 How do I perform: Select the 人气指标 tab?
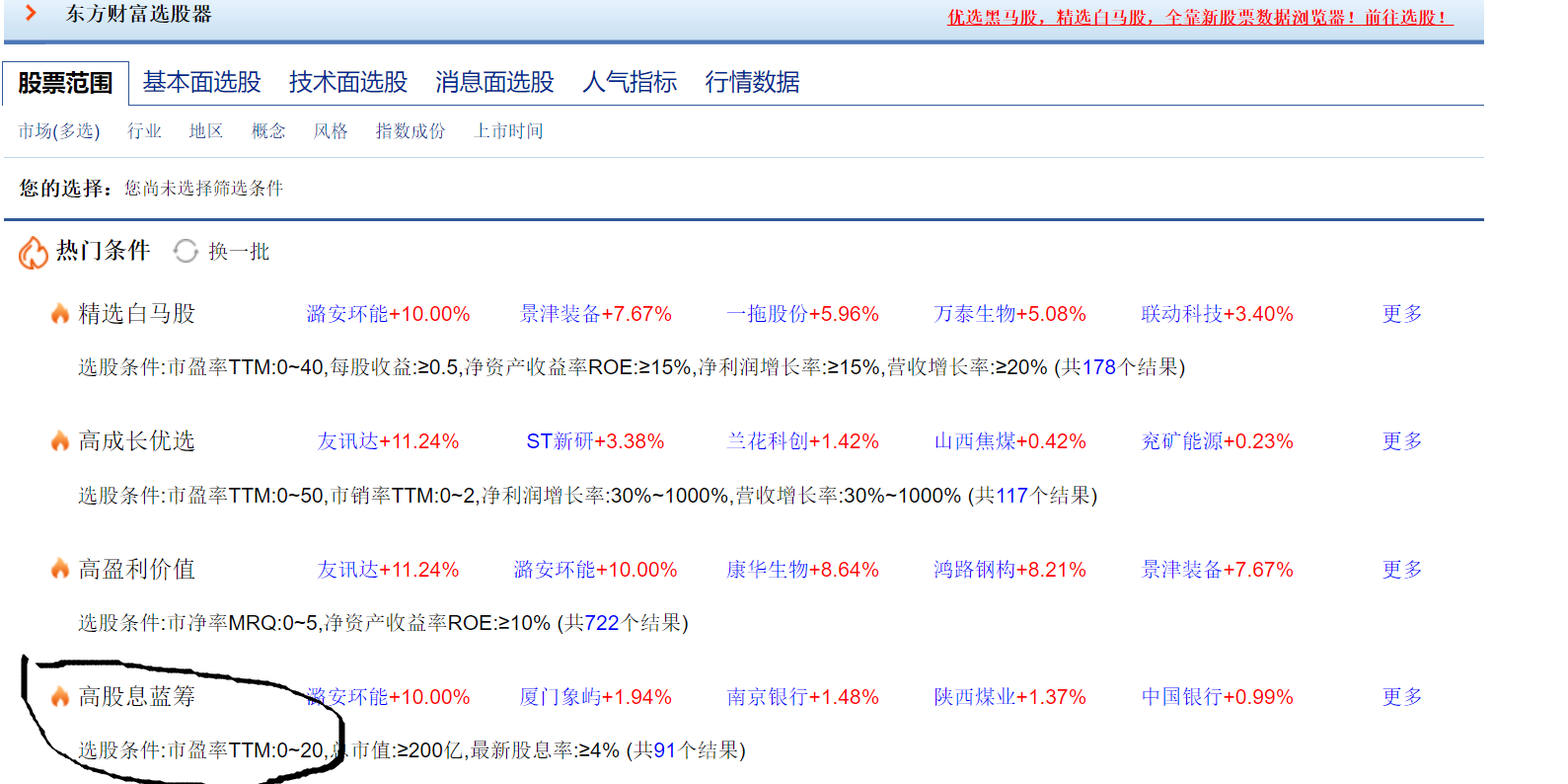(x=629, y=82)
